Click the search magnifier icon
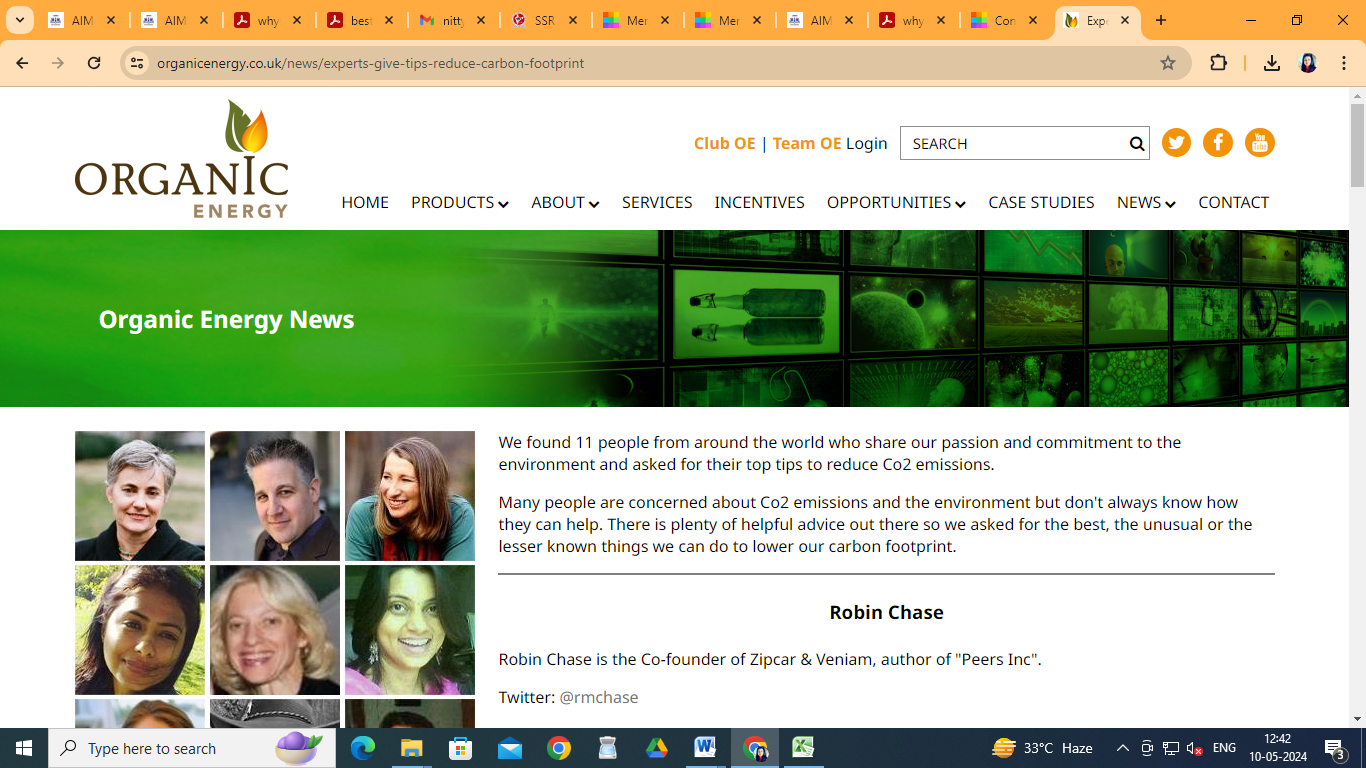 [x=1137, y=144]
